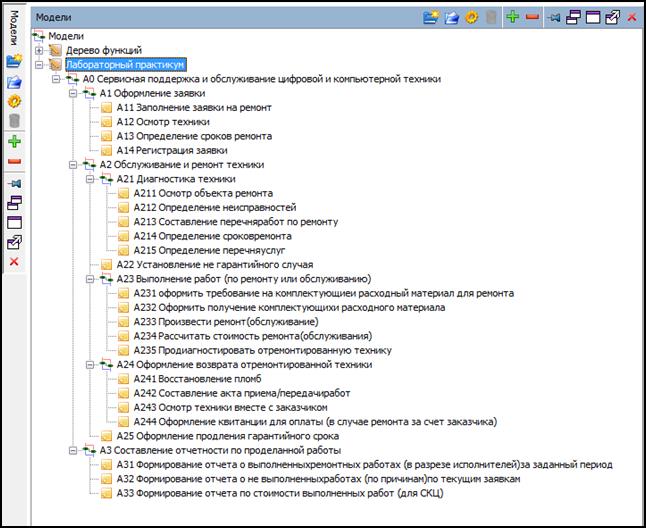This screenshot has height=528, width=646.
Task: Click the gear icon in the left vertical toolbar
Action: 14,101
